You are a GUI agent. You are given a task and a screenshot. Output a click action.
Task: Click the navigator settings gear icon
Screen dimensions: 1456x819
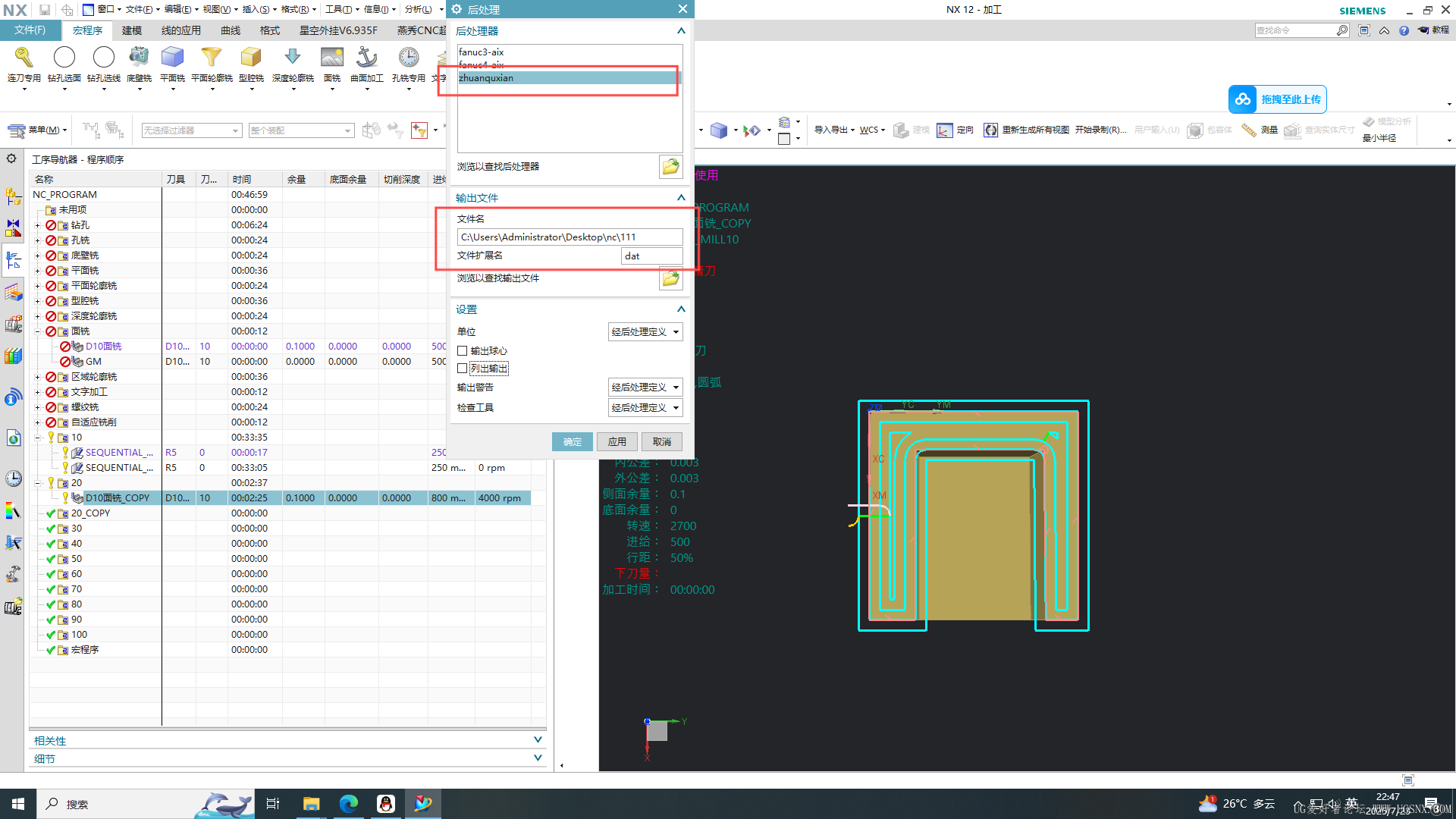click(x=11, y=158)
